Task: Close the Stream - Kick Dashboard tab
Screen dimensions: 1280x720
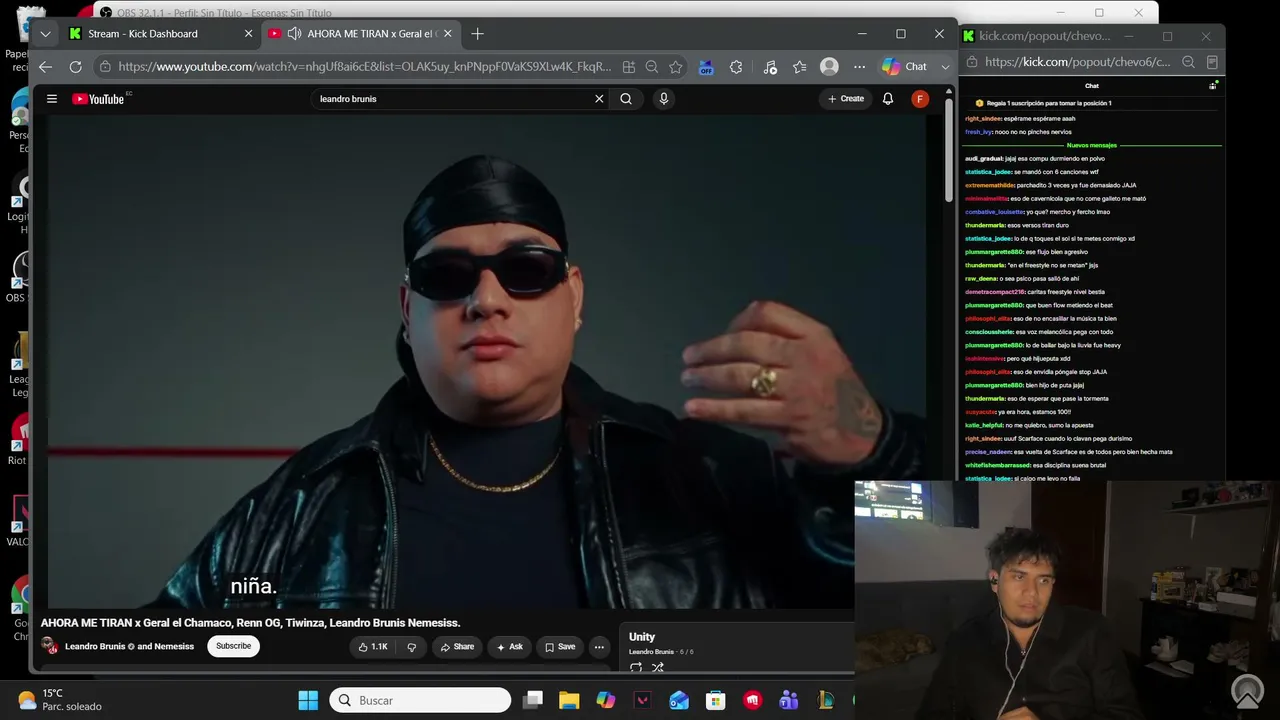Action: (x=249, y=34)
